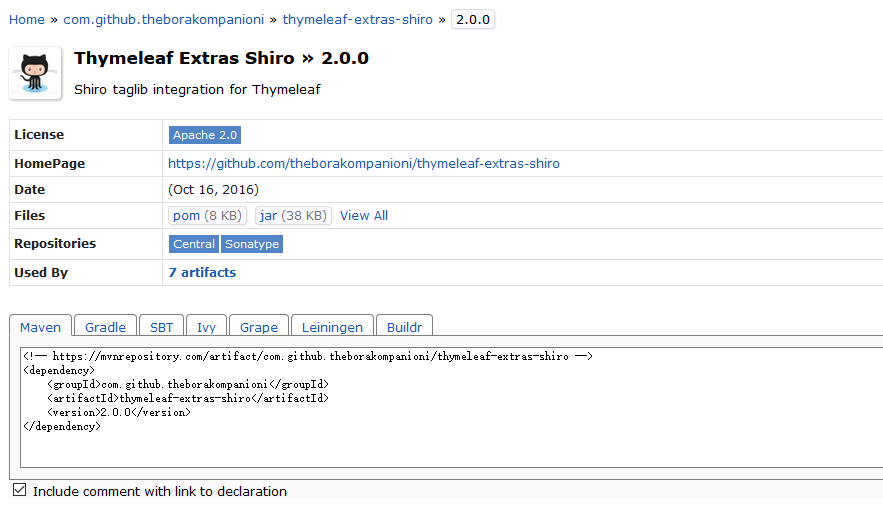Screen dimensions: 883x511
Task: Click the Central repository badge
Action: (x=194, y=244)
